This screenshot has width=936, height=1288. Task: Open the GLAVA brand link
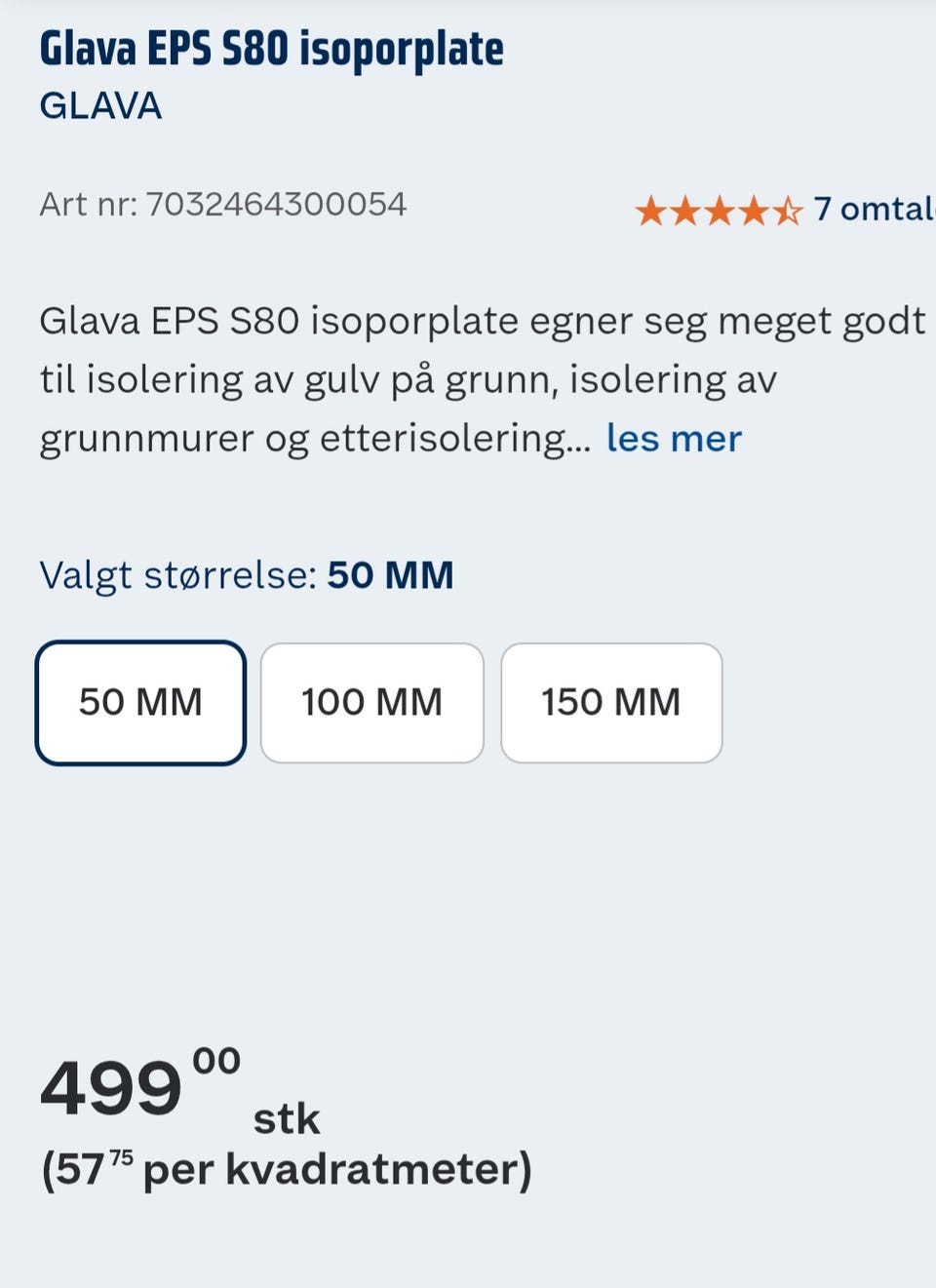(100, 105)
